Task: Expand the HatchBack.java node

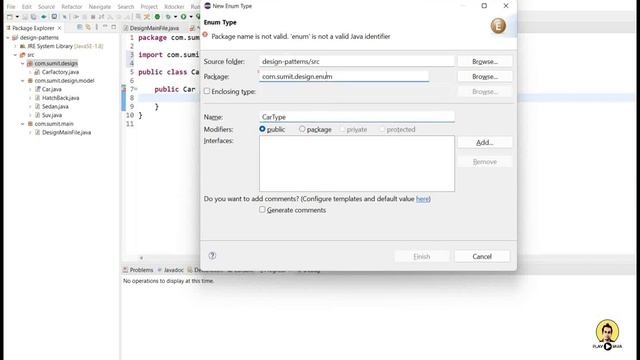Action: click(x=30, y=98)
